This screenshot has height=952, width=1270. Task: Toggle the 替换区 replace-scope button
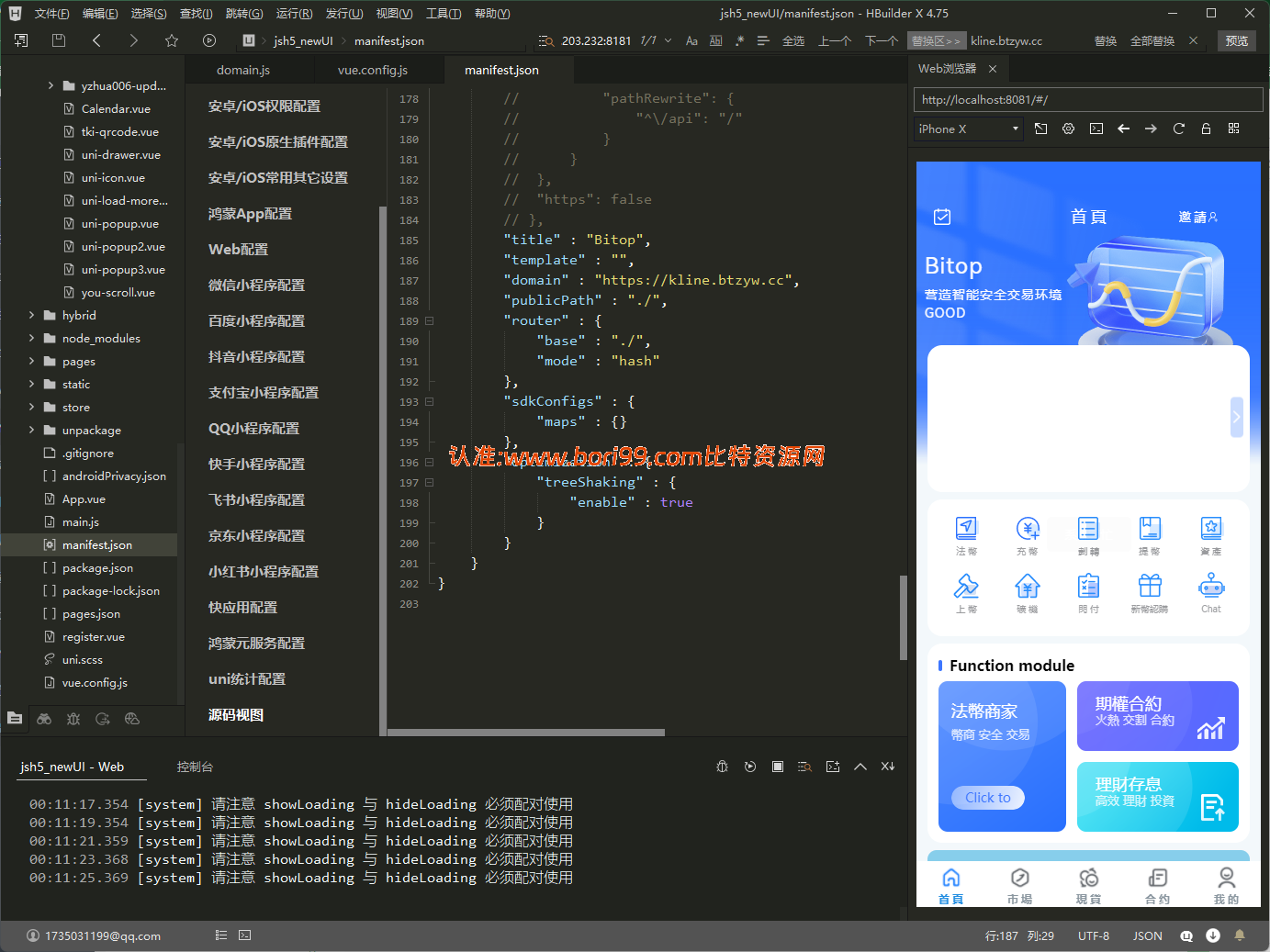pos(936,40)
